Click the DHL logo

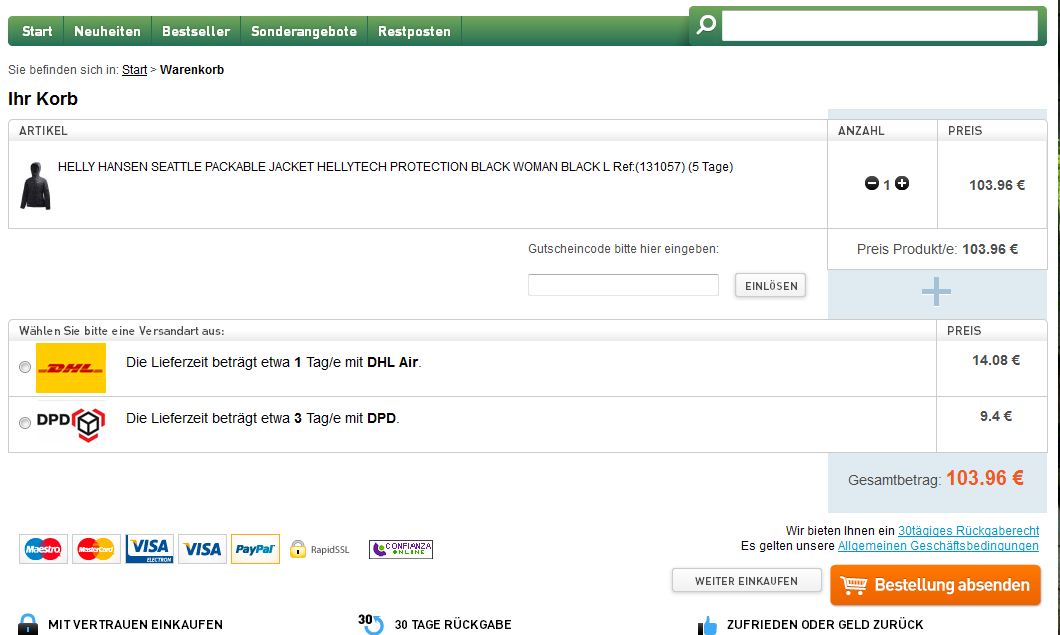coord(71,368)
